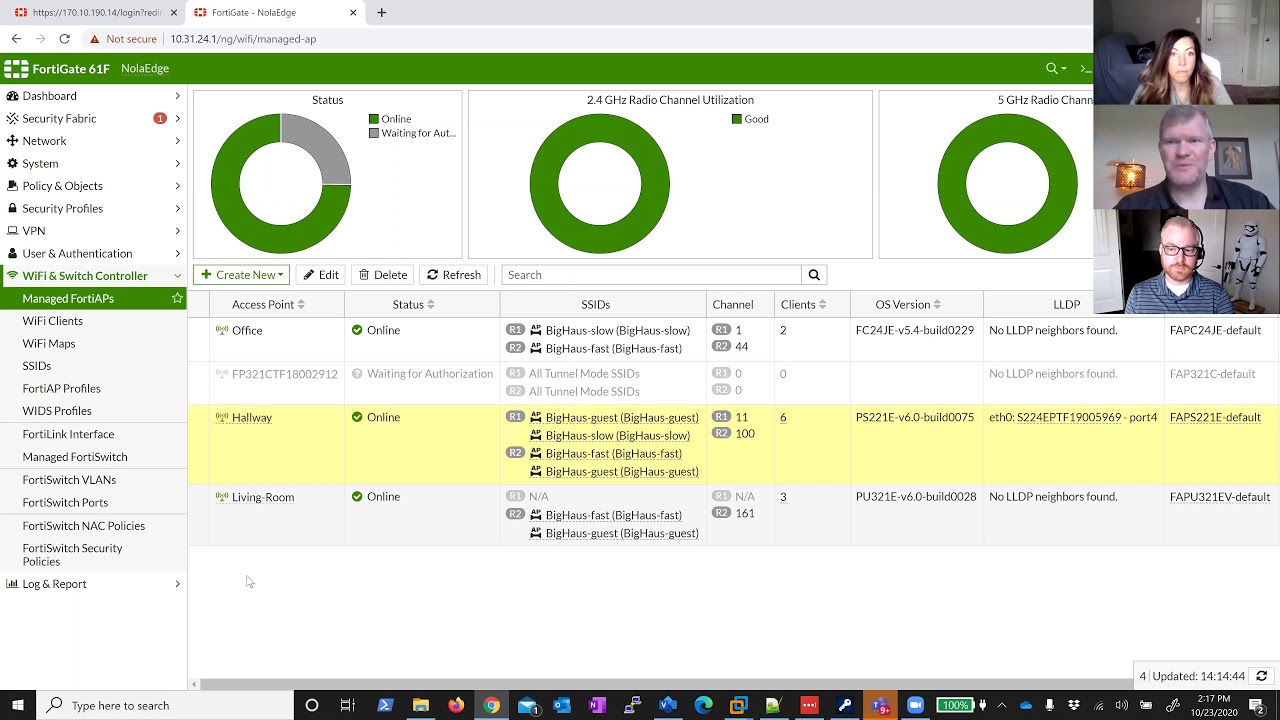Click the Good legend swatch in 2.4 GHz chart
1280x720 pixels.
737,119
